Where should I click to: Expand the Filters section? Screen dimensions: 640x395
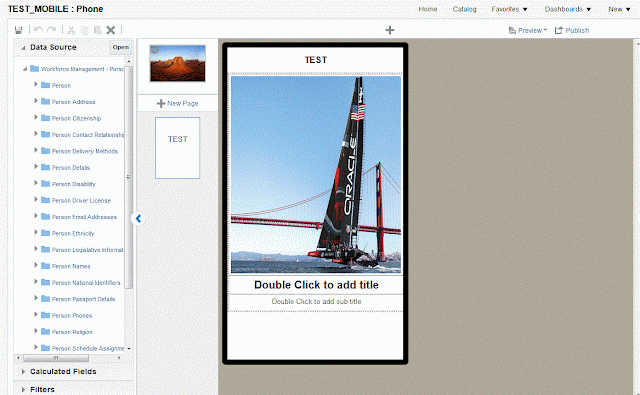(23, 390)
